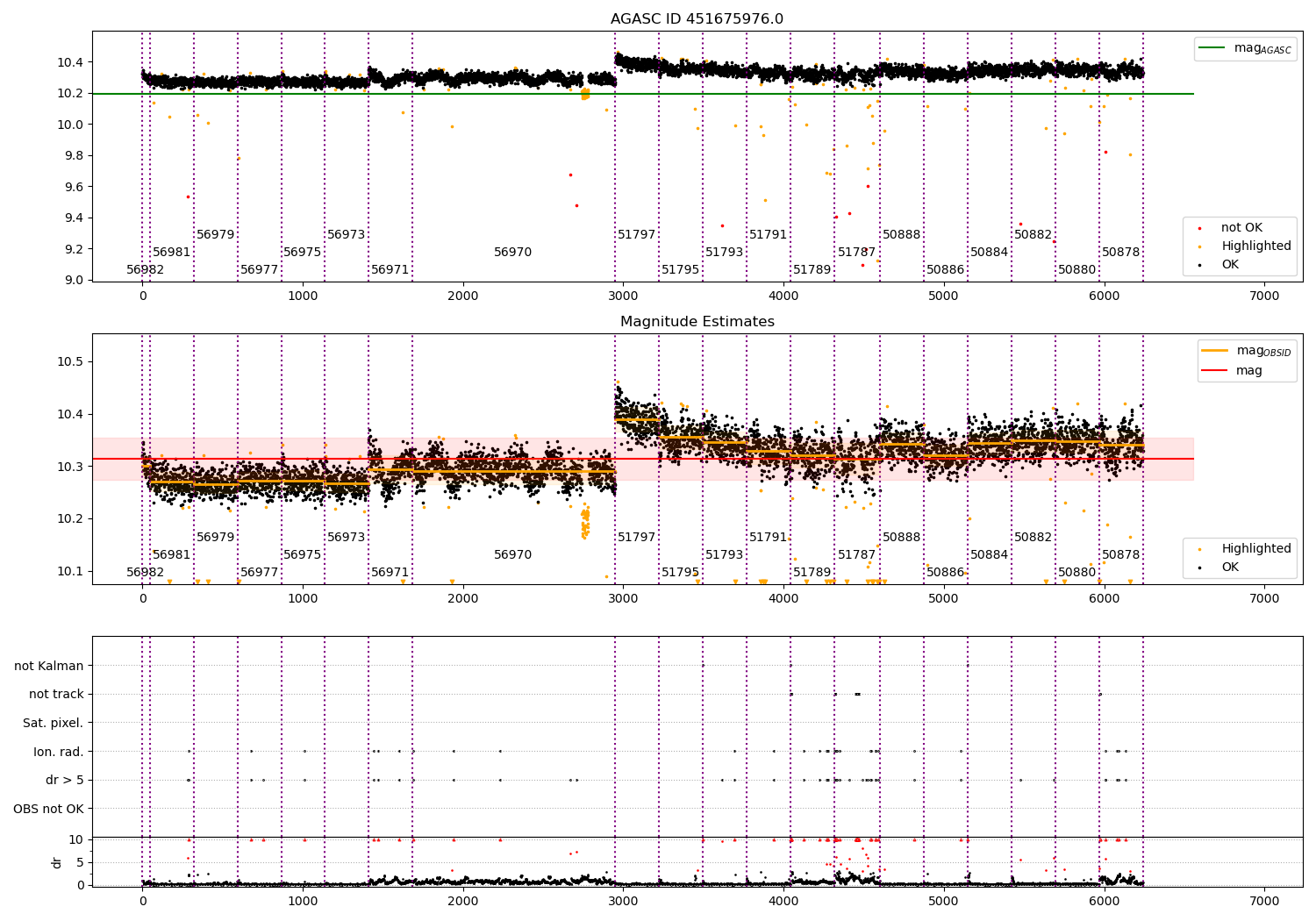Click the '9.0' y-axis tick label
Image resolution: width=1316 pixels, height=921 pixels.
75,280
